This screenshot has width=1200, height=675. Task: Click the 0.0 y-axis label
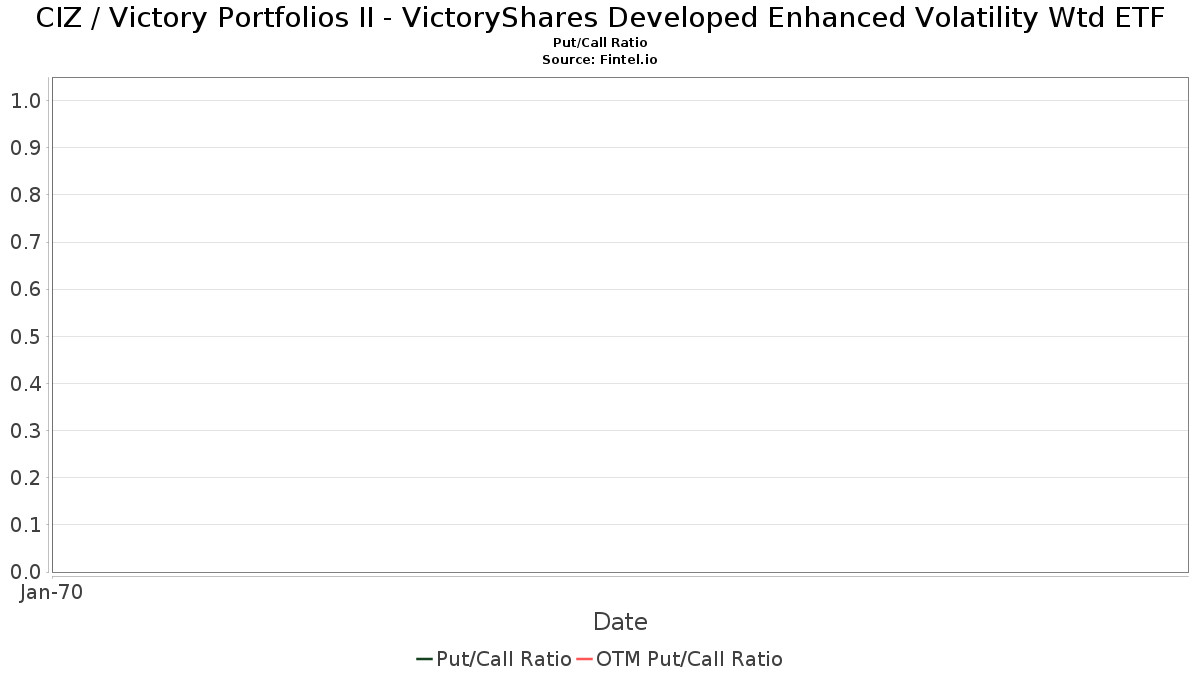tap(25, 572)
